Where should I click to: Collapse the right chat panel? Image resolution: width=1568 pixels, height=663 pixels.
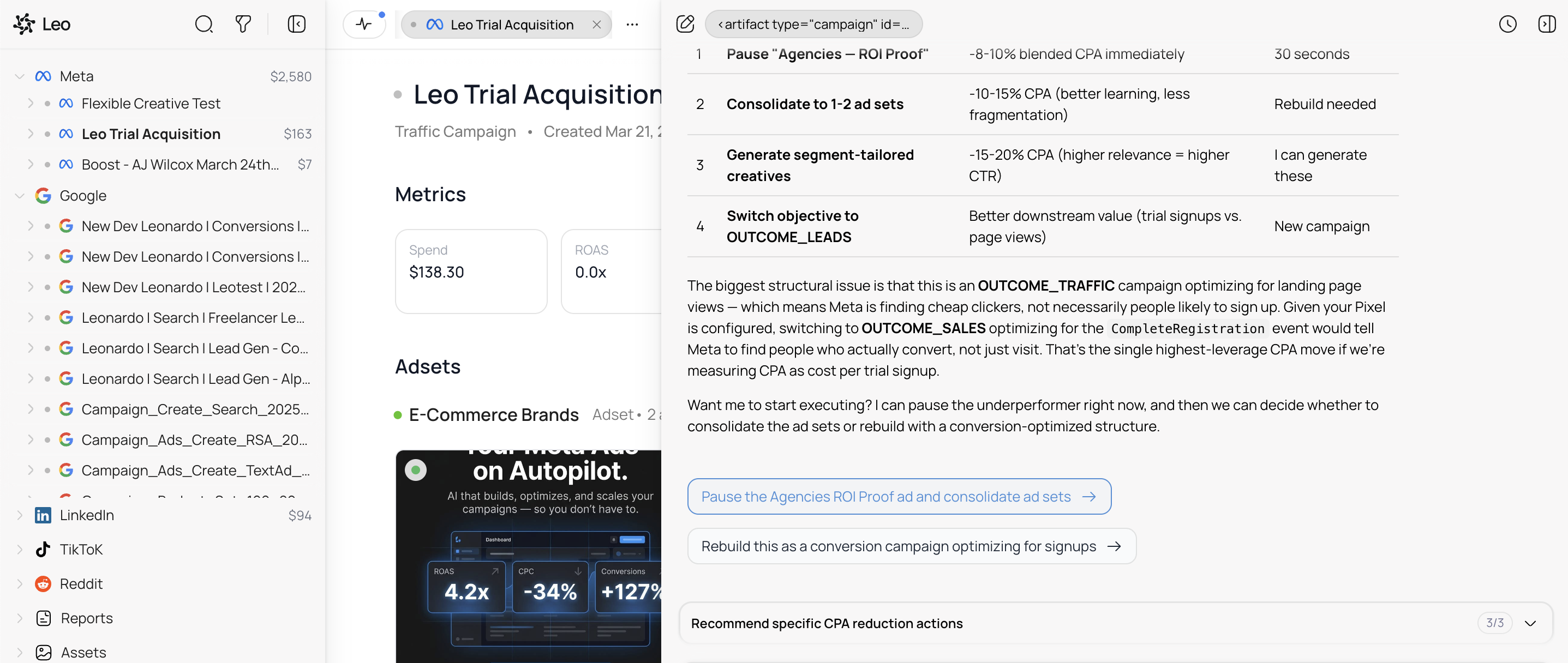(1547, 25)
